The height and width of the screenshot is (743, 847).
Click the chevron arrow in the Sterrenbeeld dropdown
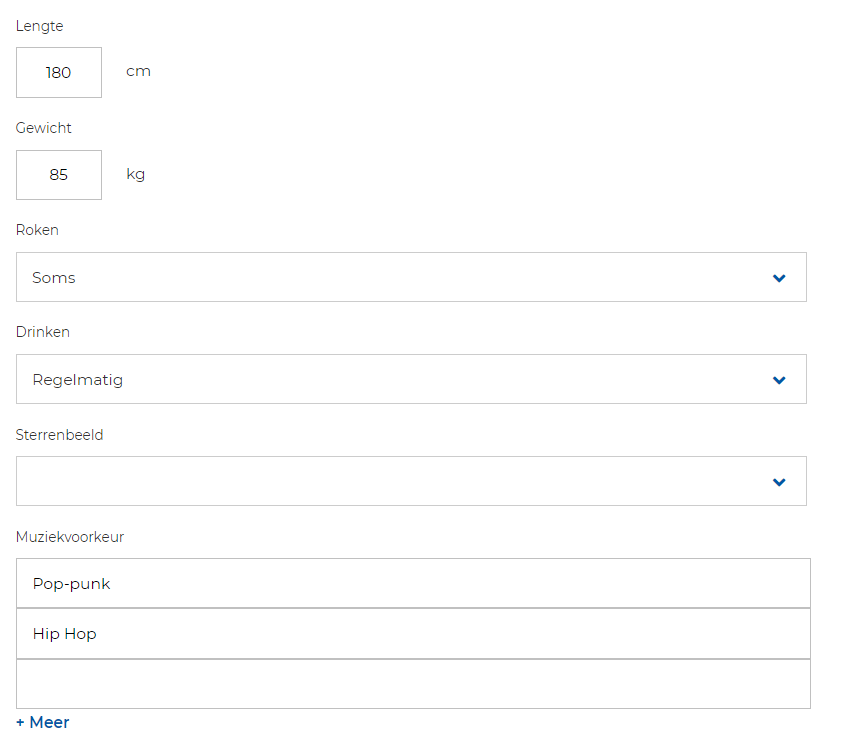pyautogui.click(x=779, y=482)
